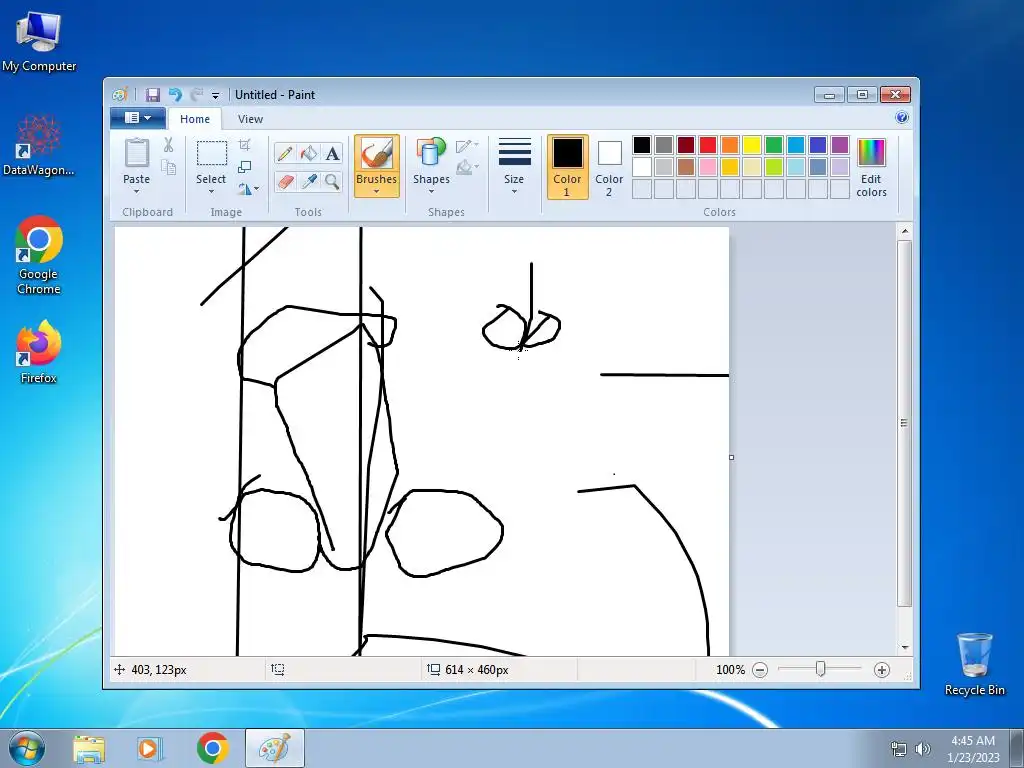Open Windows Media Player from taskbar

pos(148,748)
